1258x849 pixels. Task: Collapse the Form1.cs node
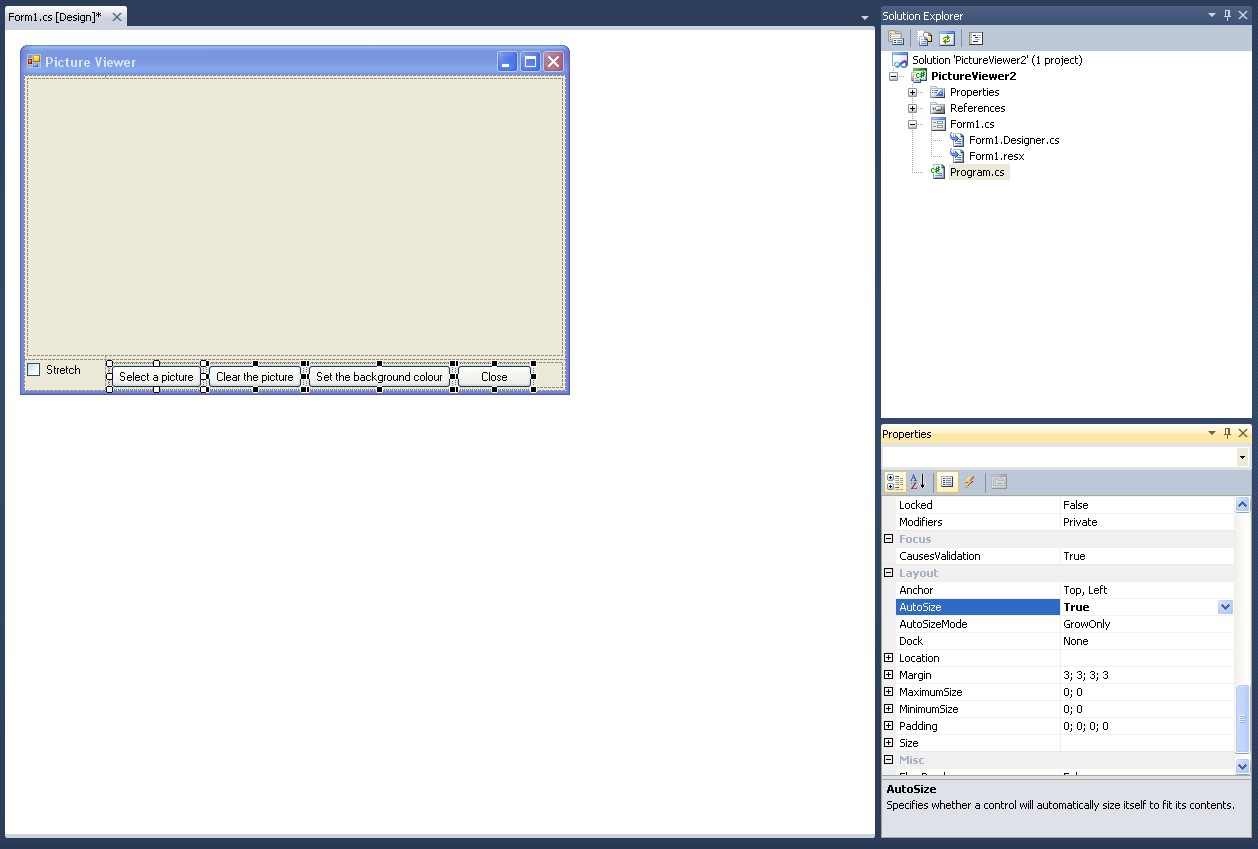(x=912, y=124)
